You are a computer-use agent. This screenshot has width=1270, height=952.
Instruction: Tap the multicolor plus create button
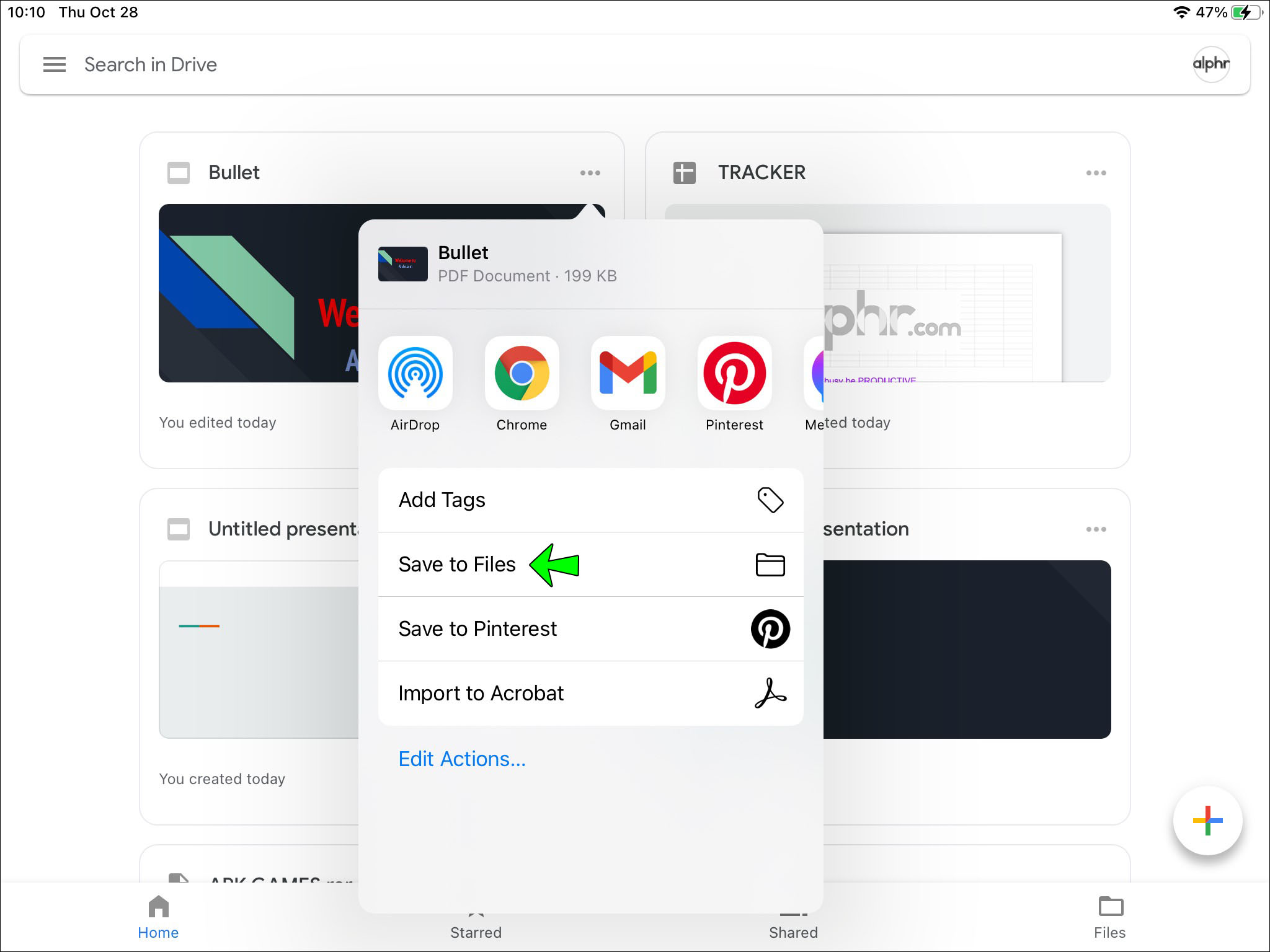1207,821
